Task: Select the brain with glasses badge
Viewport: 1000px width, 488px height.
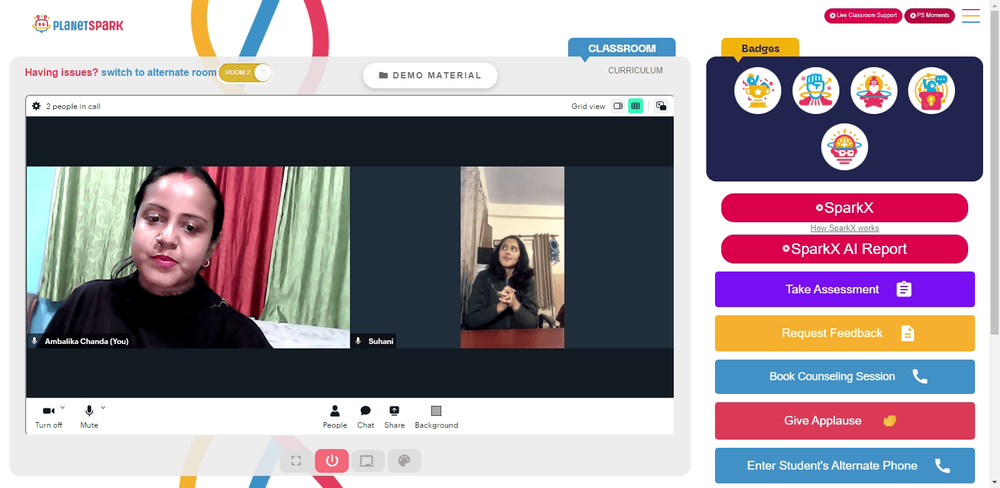Action: coord(844,147)
